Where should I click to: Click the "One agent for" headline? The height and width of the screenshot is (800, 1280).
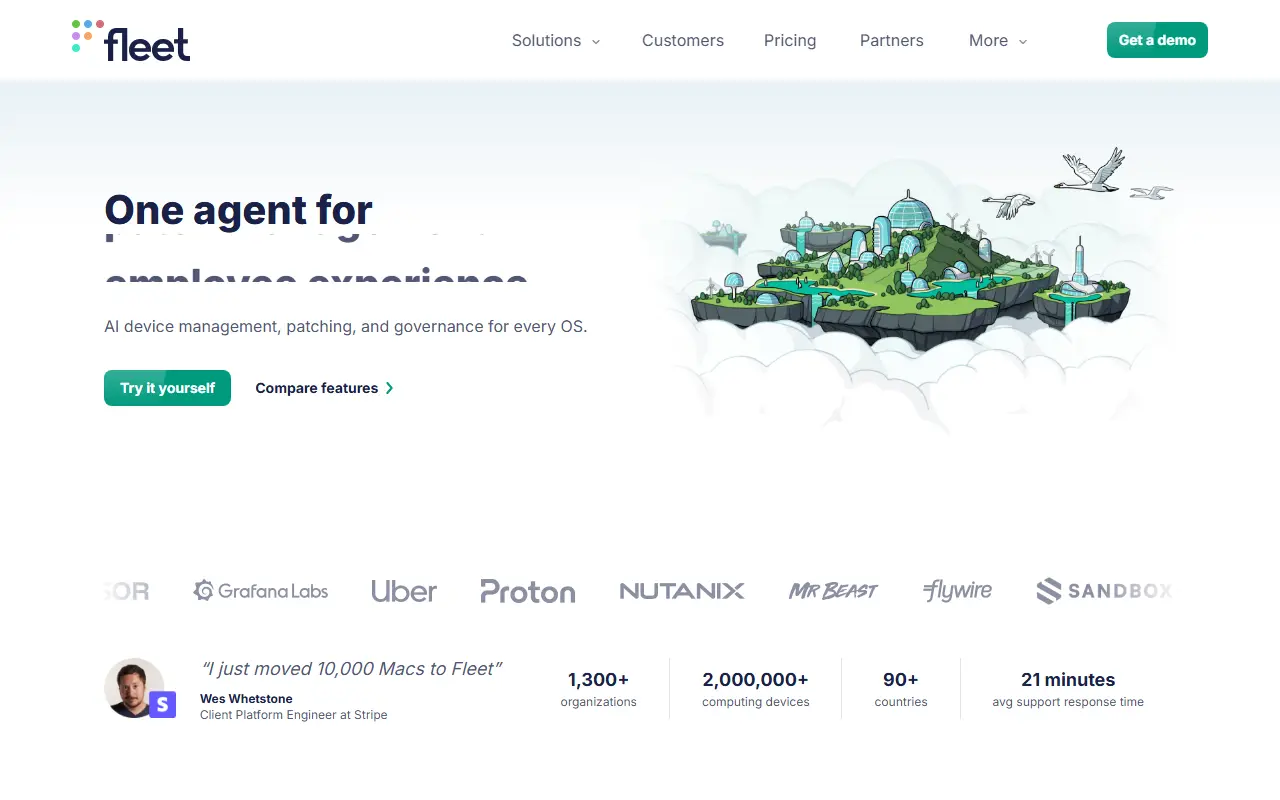238,210
